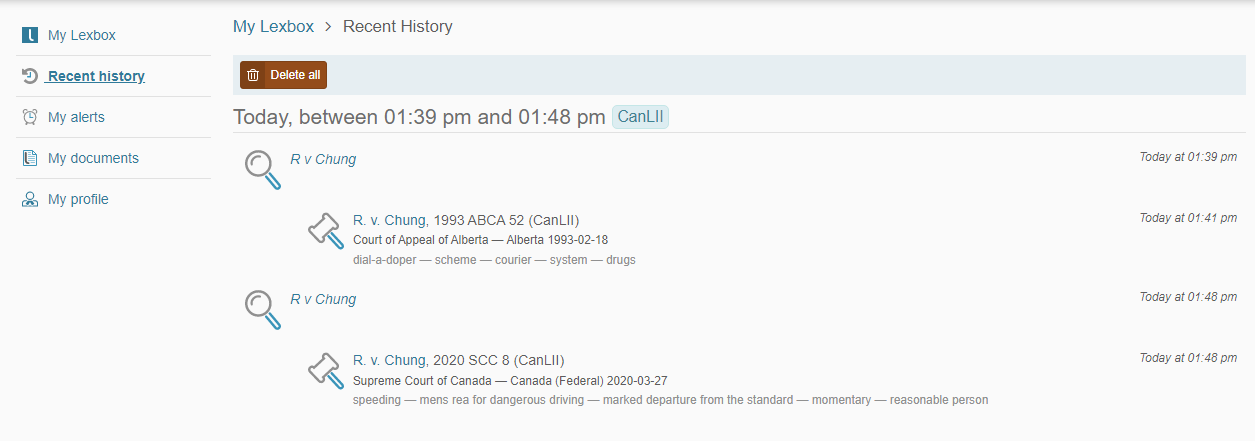This screenshot has width=1255, height=441.
Task: Click My Lexbox in the breadcrumb
Action: (271, 26)
